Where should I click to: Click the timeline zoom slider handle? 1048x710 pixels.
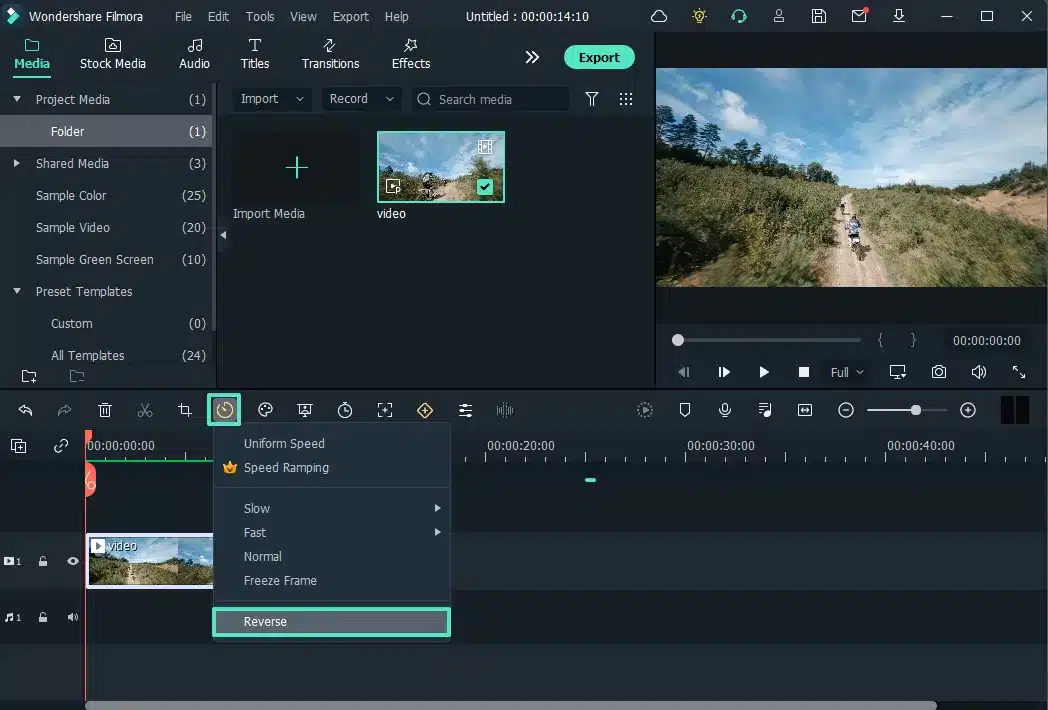click(916, 410)
